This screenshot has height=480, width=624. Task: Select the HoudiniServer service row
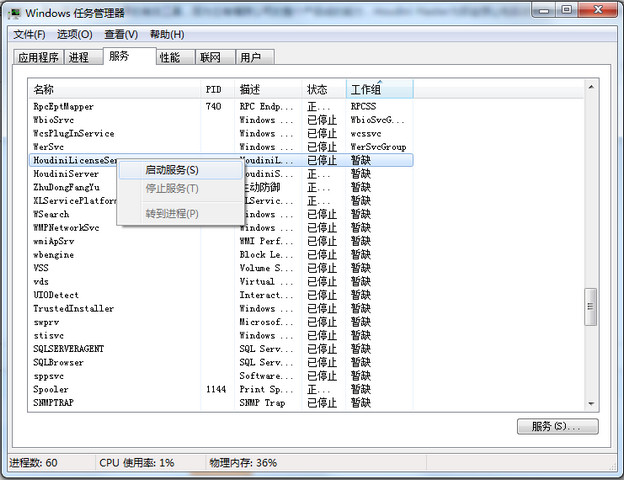pyautogui.click(x=221, y=174)
